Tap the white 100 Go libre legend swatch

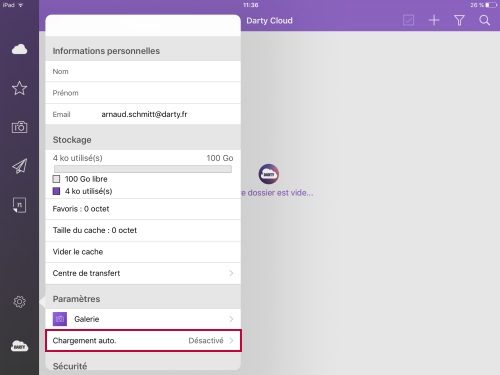coord(56,179)
